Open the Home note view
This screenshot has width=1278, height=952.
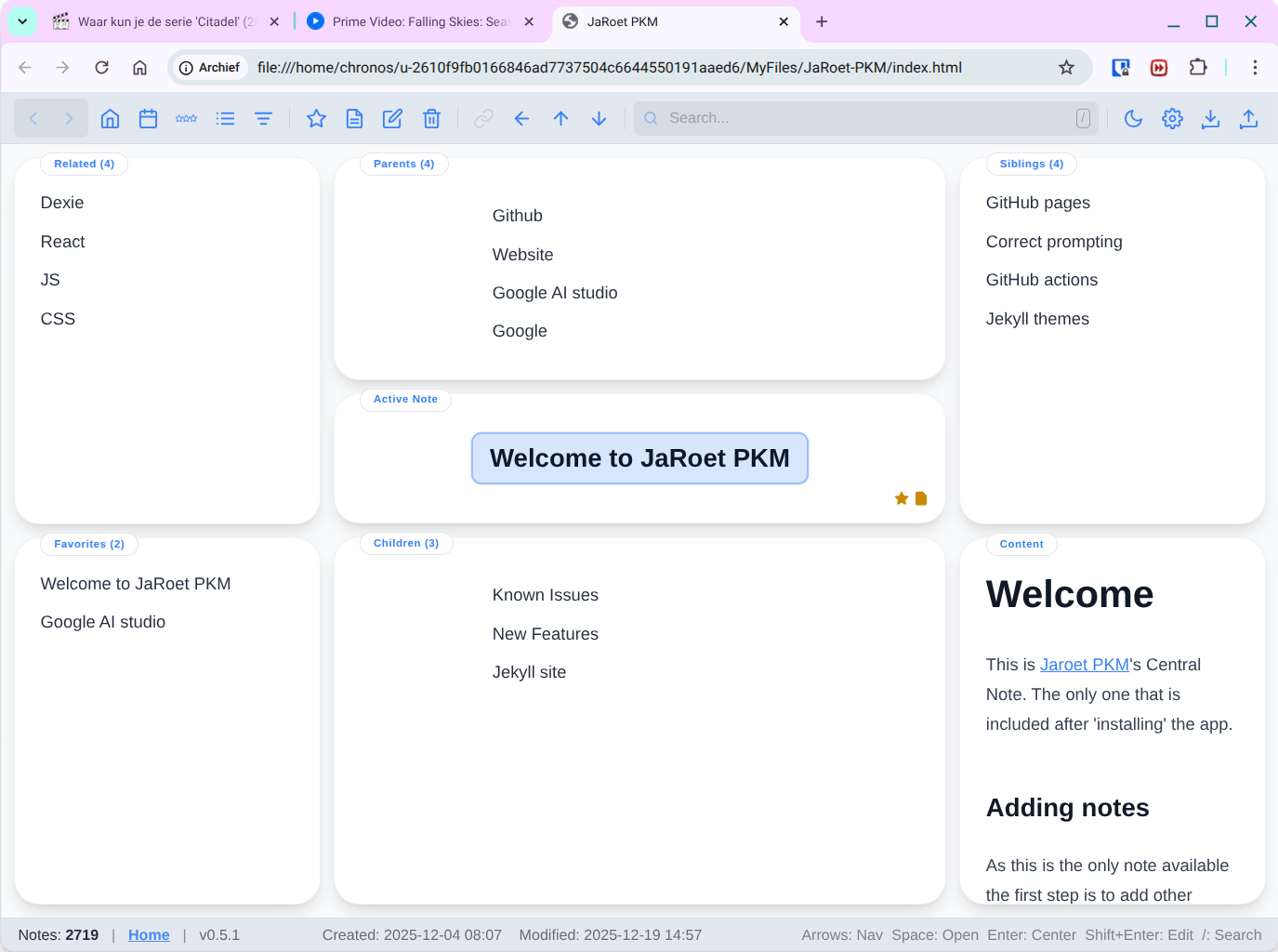[110, 118]
